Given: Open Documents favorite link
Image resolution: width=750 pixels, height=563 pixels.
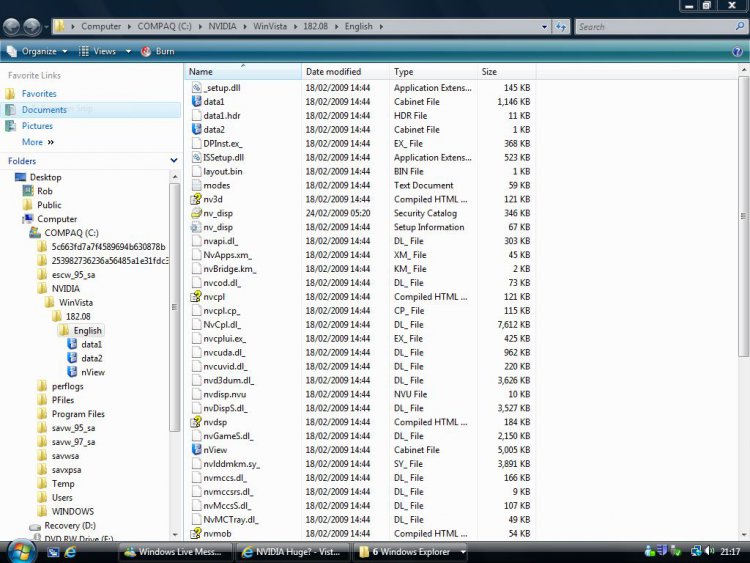Looking at the screenshot, I should click(x=44, y=110).
